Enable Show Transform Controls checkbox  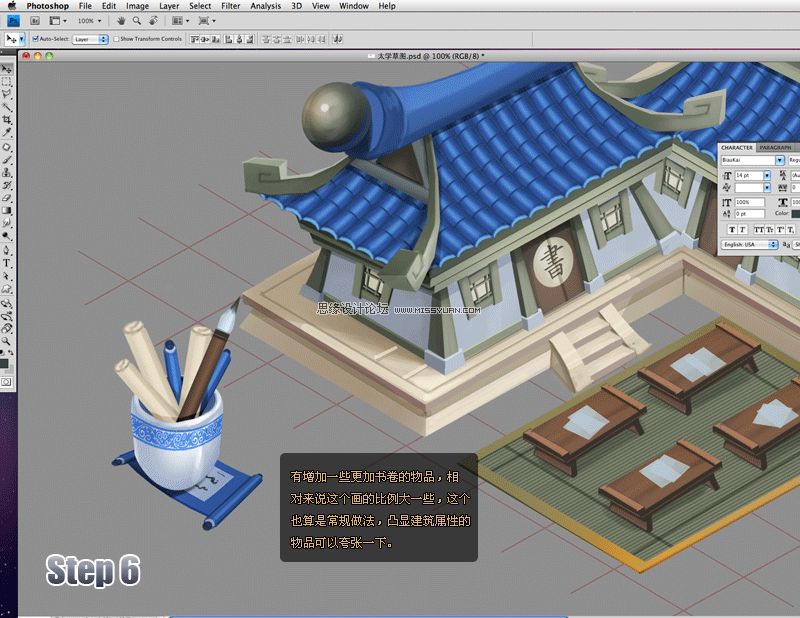116,39
